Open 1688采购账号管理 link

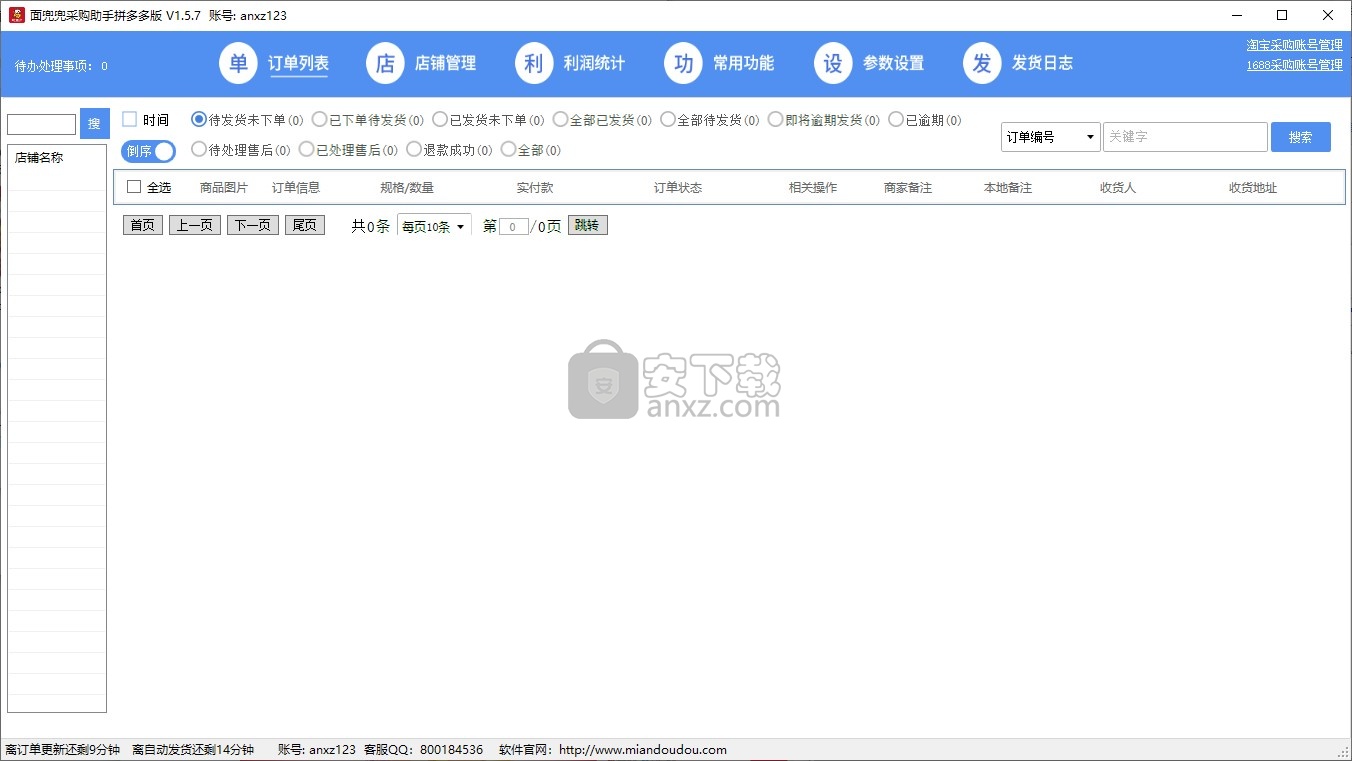[x=1294, y=65]
